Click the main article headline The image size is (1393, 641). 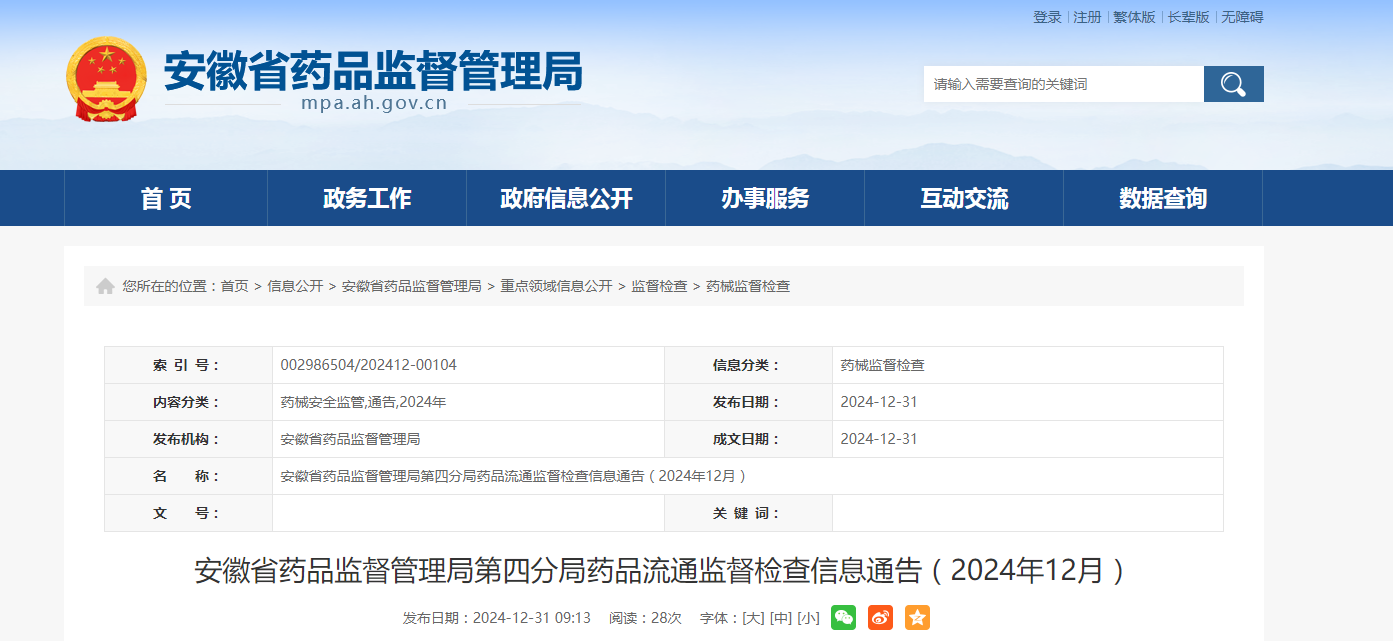(663, 571)
